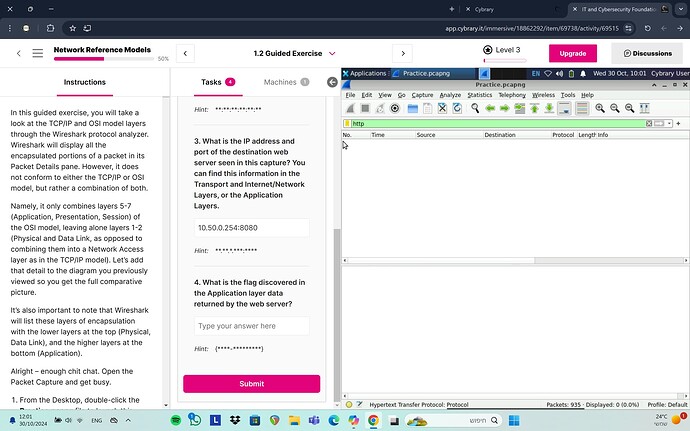690x431 pixels.
Task: Click the zoom in icon in Wireshark toolbar
Action: click(600, 108)
